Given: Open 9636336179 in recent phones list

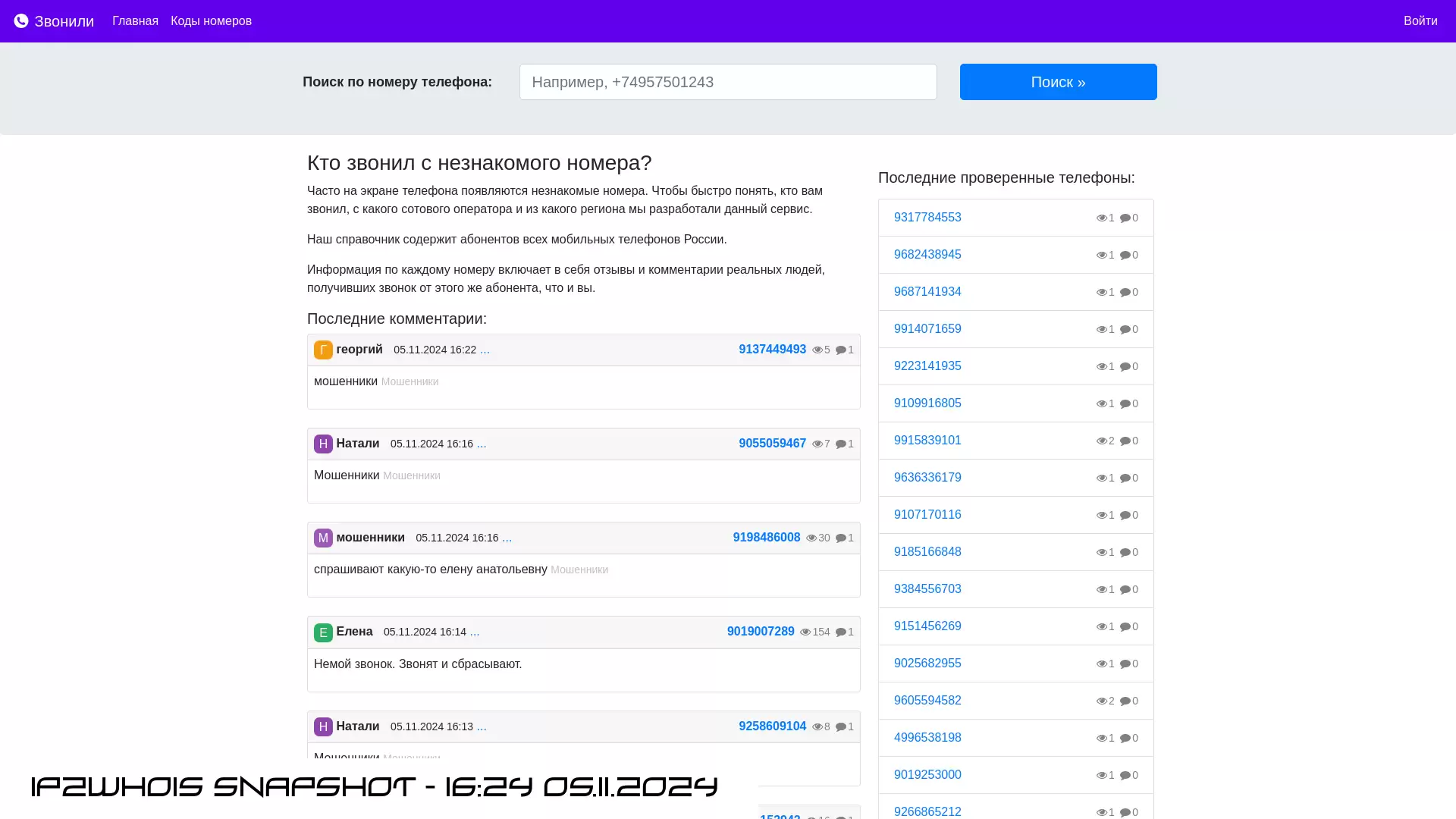Looking at the screenshot, I should pos(927,478).
